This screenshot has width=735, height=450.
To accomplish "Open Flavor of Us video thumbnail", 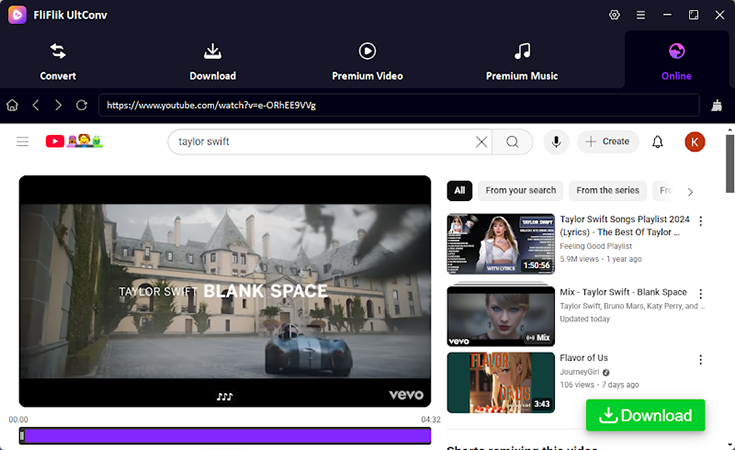I will 501,382.
